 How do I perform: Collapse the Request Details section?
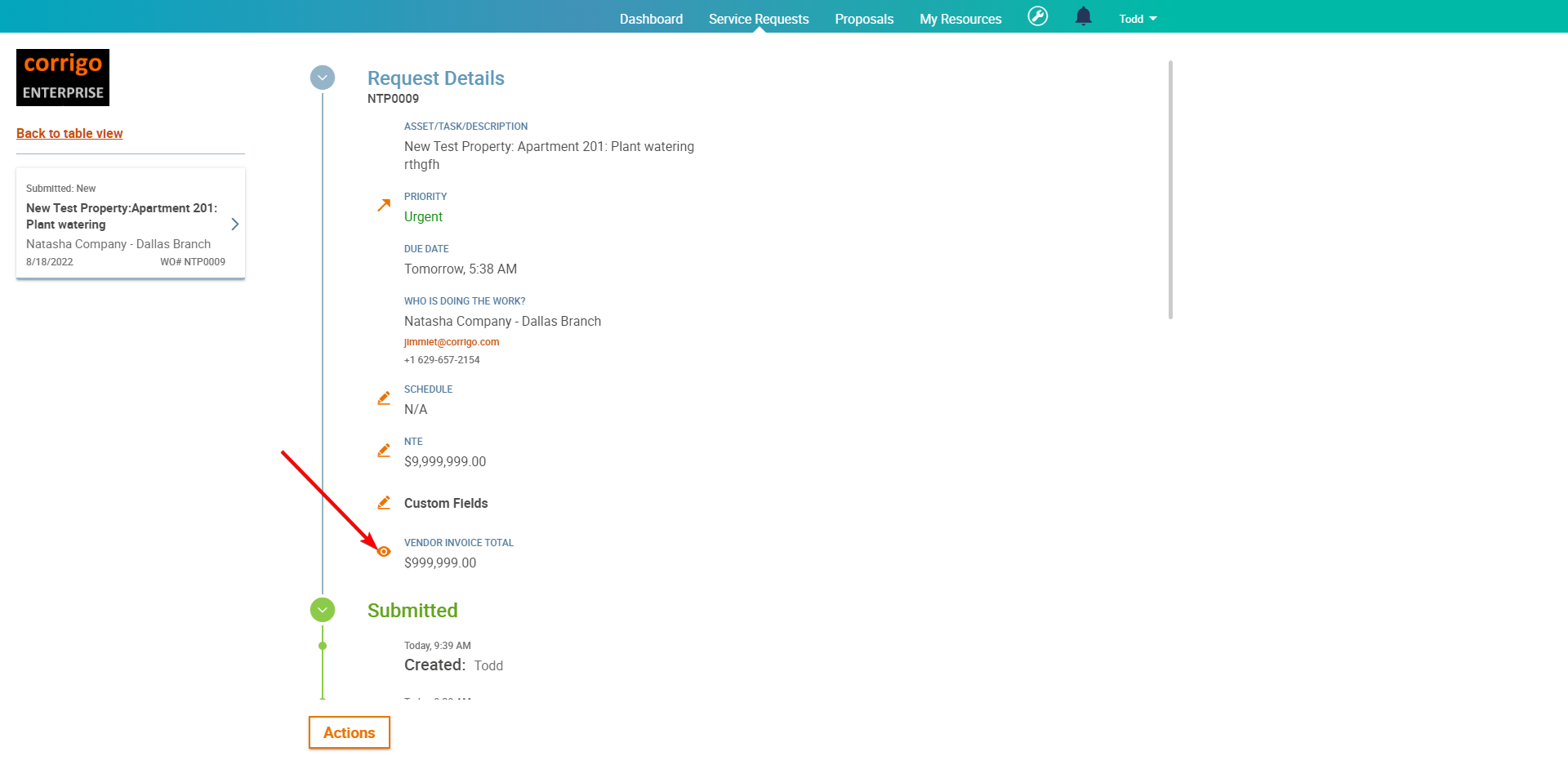click(x=322, y=78)
